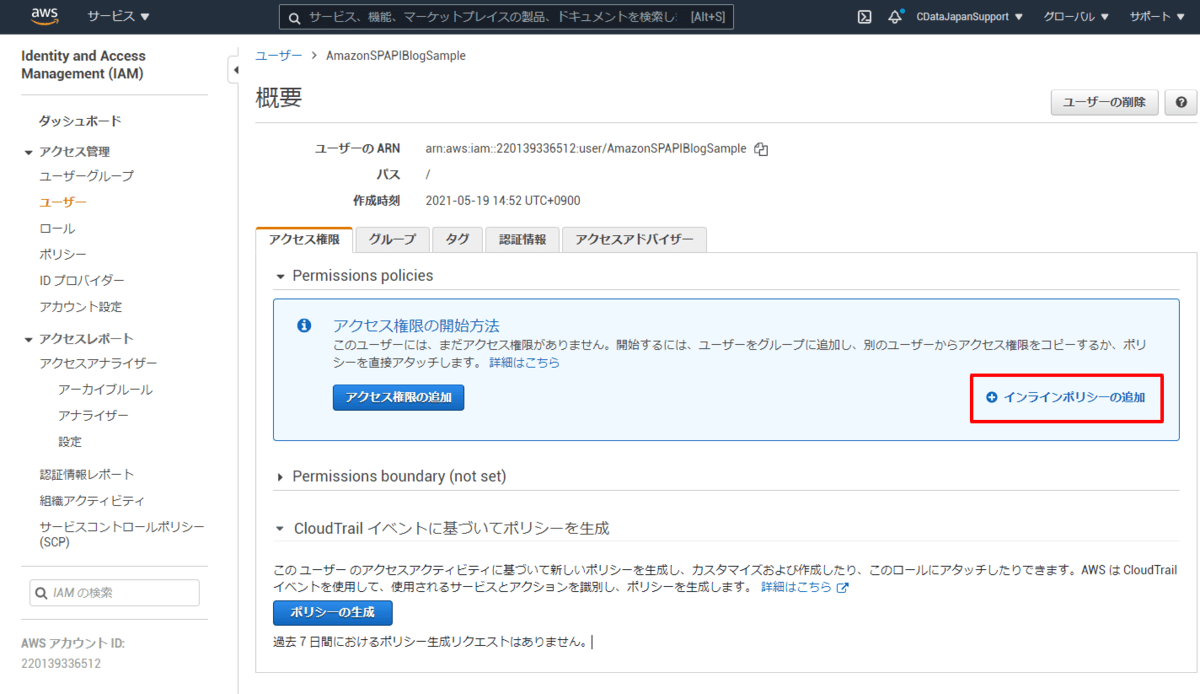This screenshot has height=694, width=1200.
Task: Open サービスコントロールポリシー (SCP) in sidebar
Action: tap(121, 534)
